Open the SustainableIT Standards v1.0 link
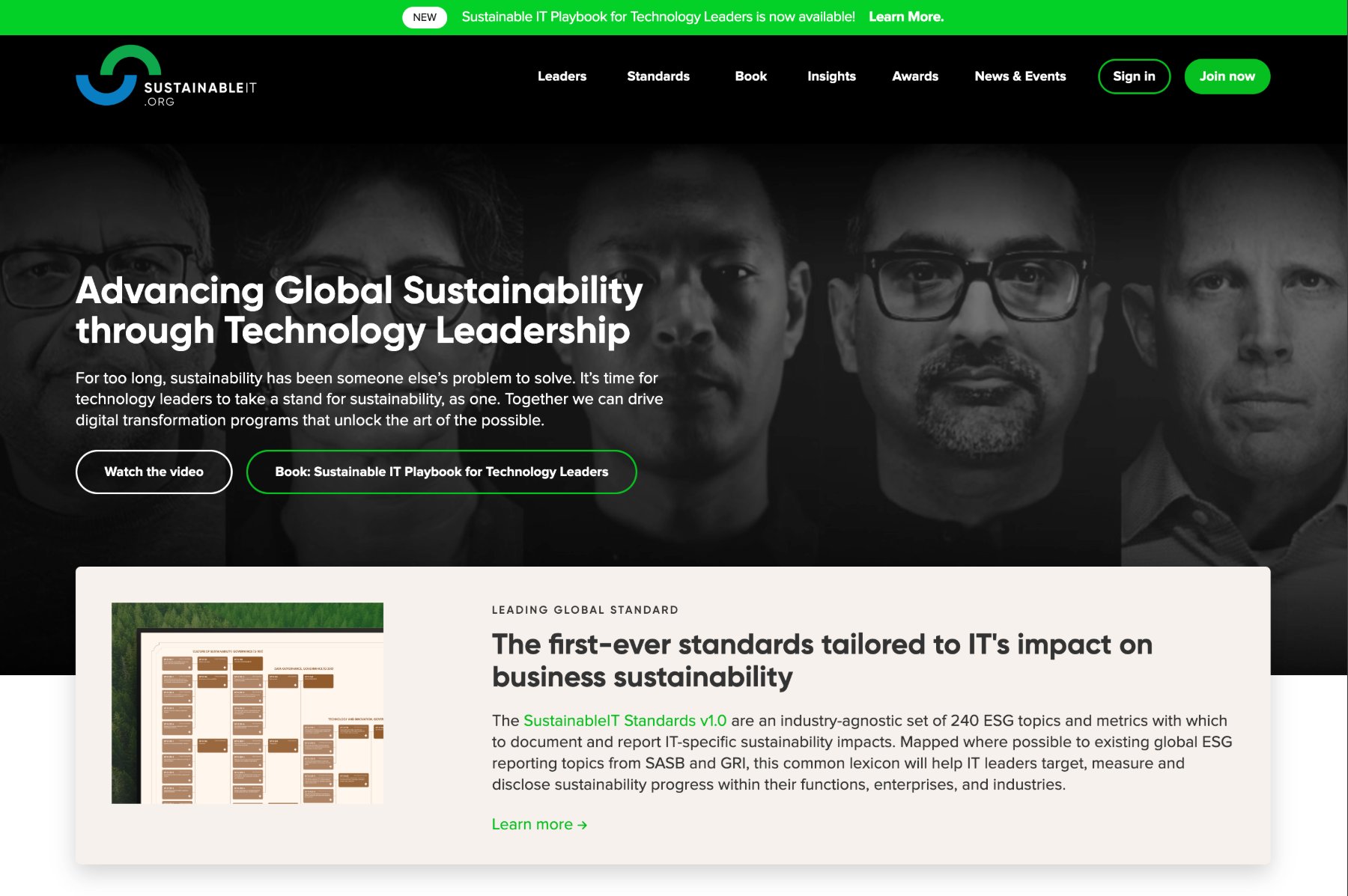Viewport: 1348px width, 896px height. pos(625,721)
